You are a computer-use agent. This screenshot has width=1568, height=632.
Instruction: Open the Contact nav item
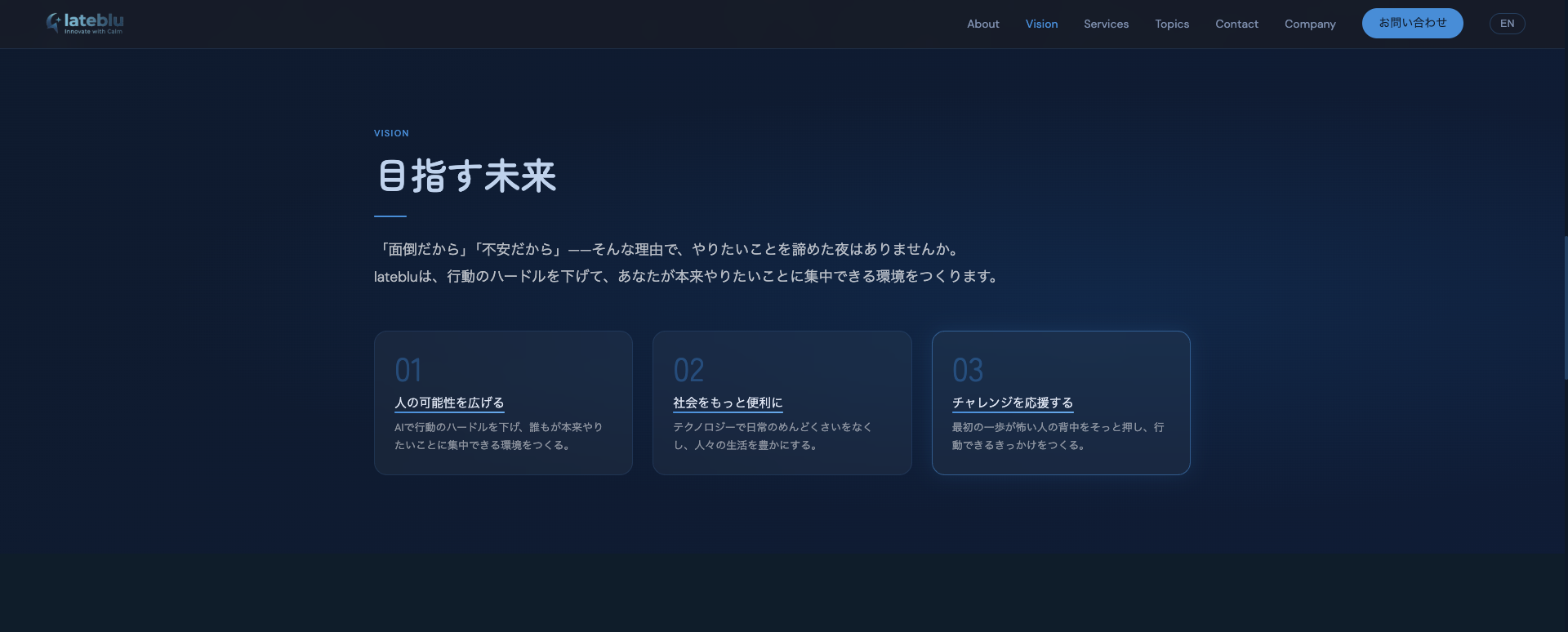tap(1236, 24)
